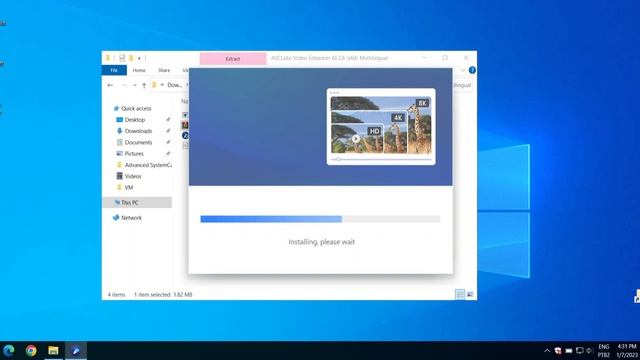The width and height of the screenshot is (640, 360).
Task: Open the Share ribbon tab in Explorer
Action: (164, 70)
